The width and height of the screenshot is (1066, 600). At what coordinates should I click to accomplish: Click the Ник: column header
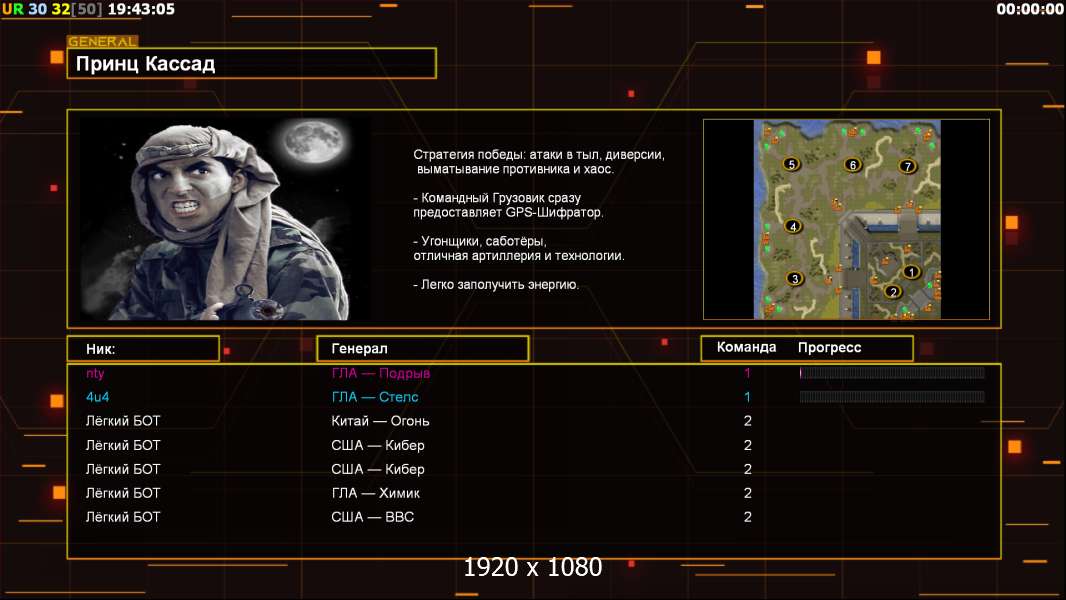[x=143, y=349]
